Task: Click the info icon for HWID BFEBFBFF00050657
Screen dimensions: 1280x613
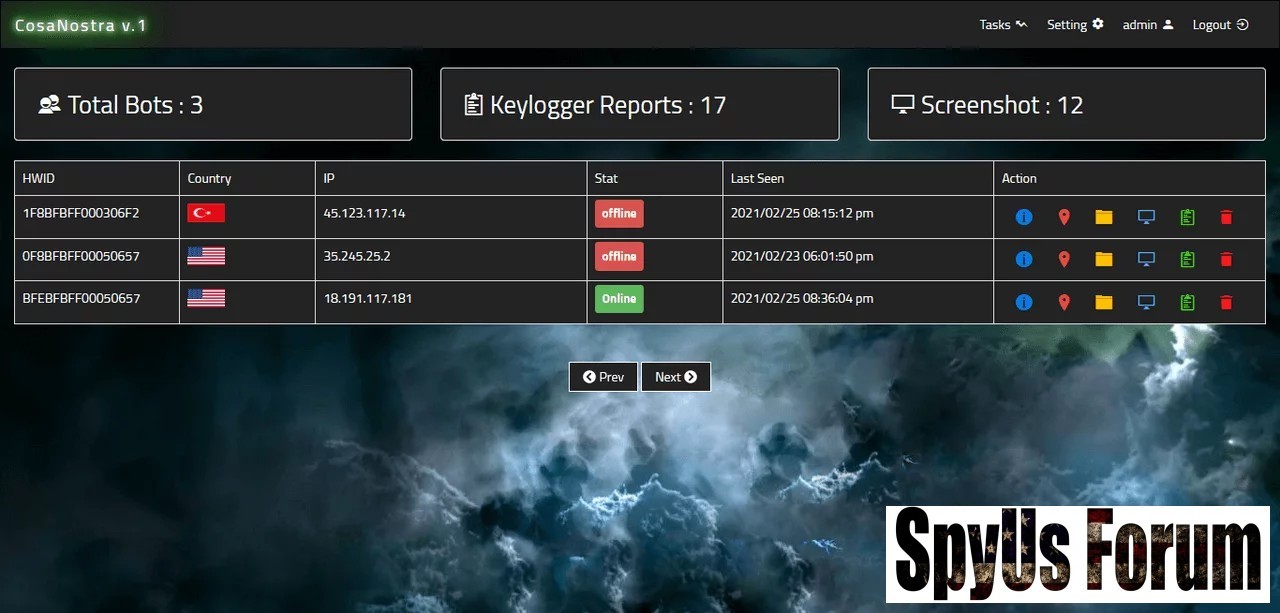Action: click(1023, 302)
